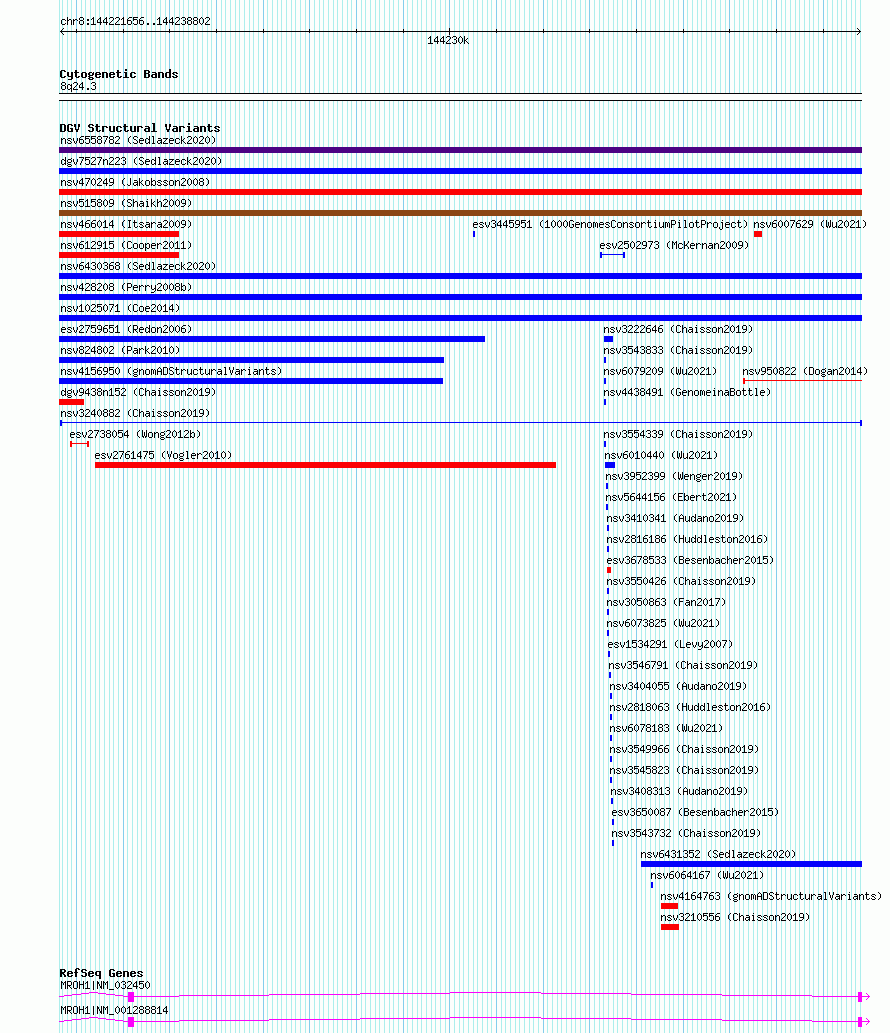
Task: Select nsv3222646 (Chaisson2019) label
Action: tap(678, 329)
